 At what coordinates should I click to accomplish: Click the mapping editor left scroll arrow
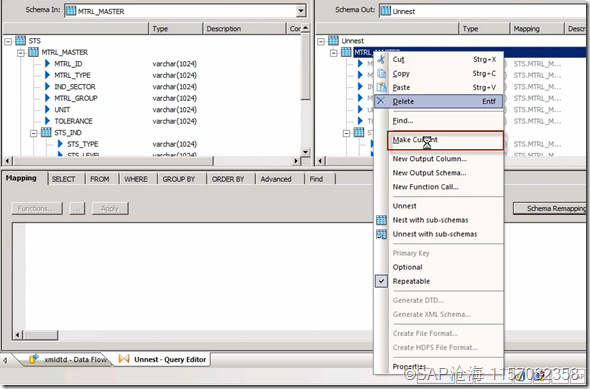18,334
